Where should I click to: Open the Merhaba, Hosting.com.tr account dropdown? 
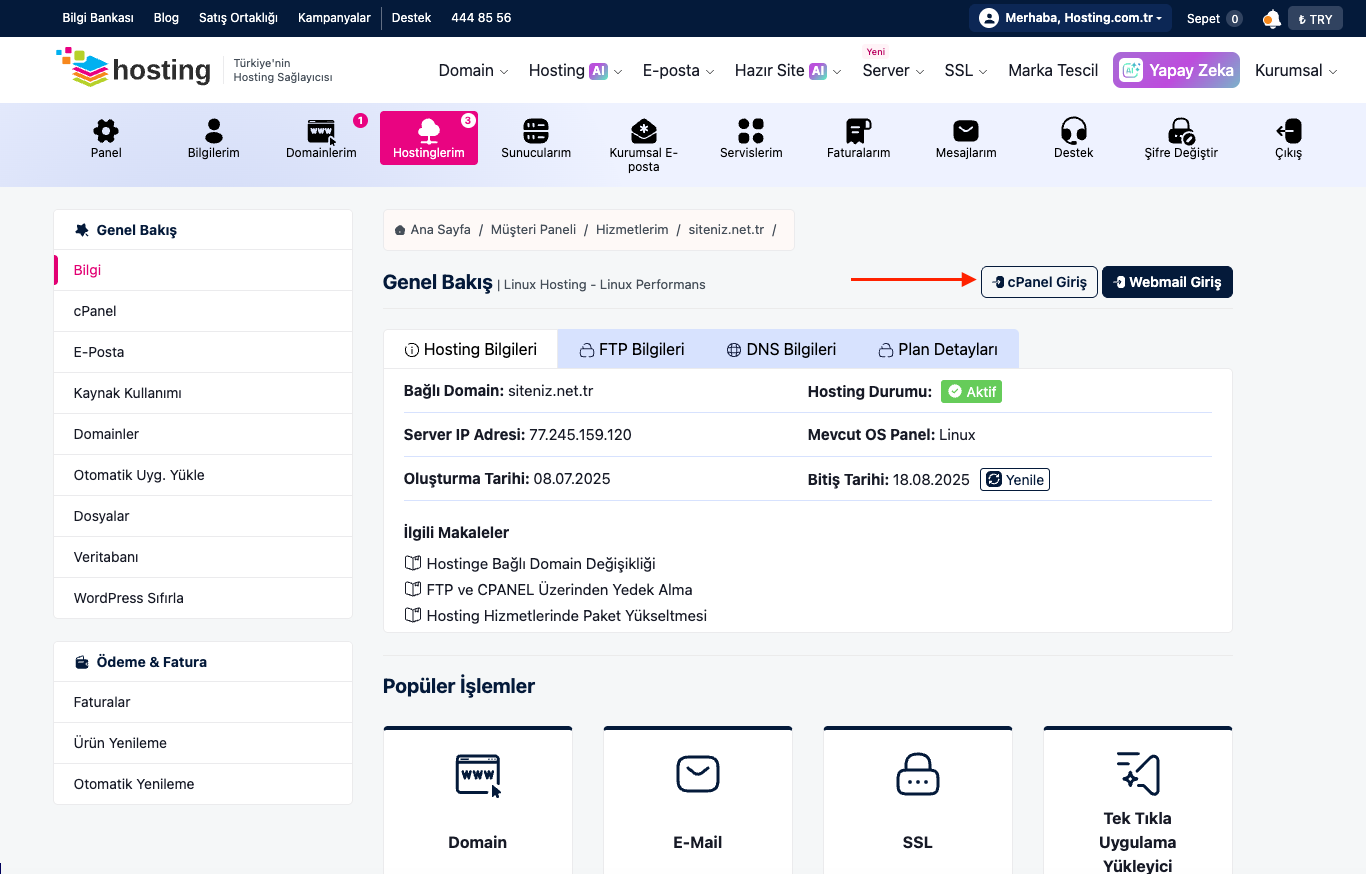[1070, 19]
